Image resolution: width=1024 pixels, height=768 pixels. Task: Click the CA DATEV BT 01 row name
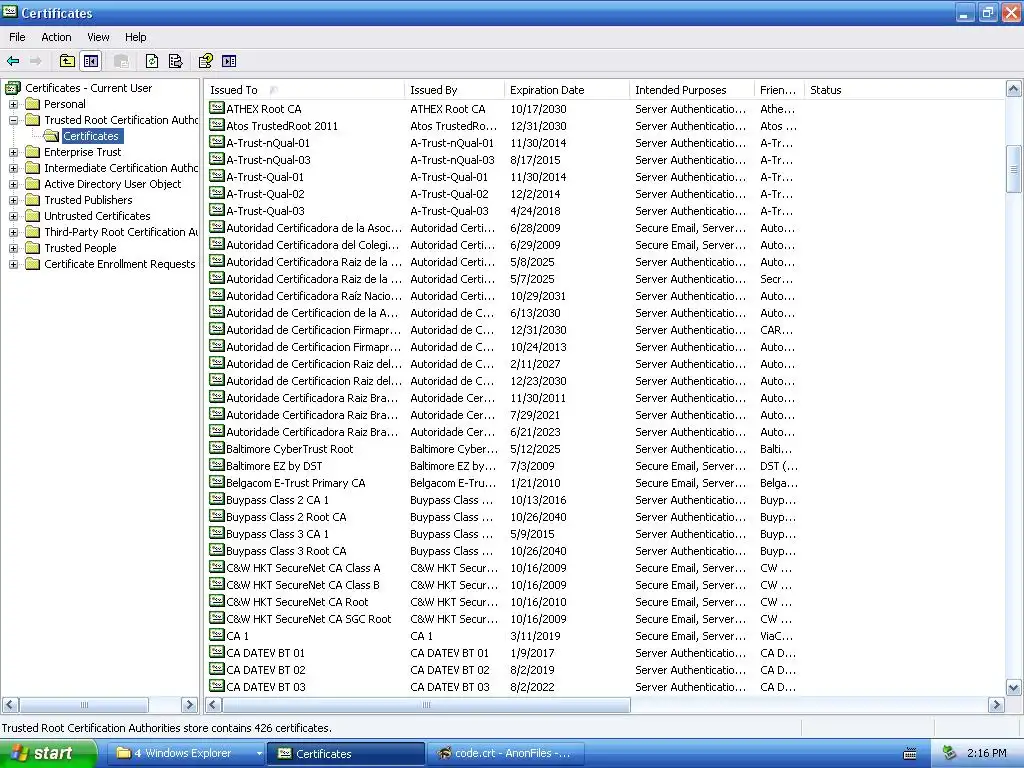pos(265,653)
